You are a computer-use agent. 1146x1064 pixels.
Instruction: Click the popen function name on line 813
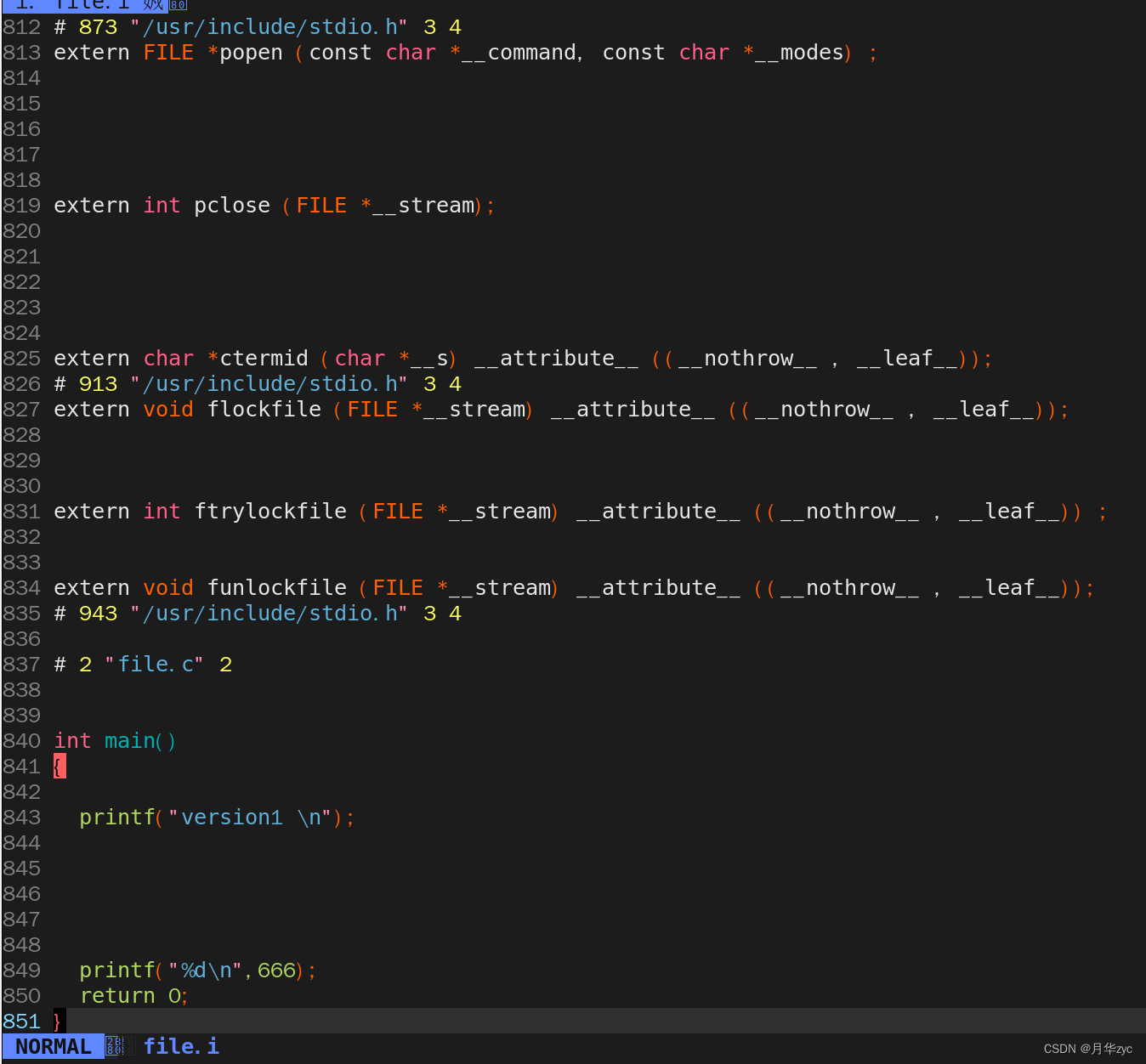(x=251, y=53)
